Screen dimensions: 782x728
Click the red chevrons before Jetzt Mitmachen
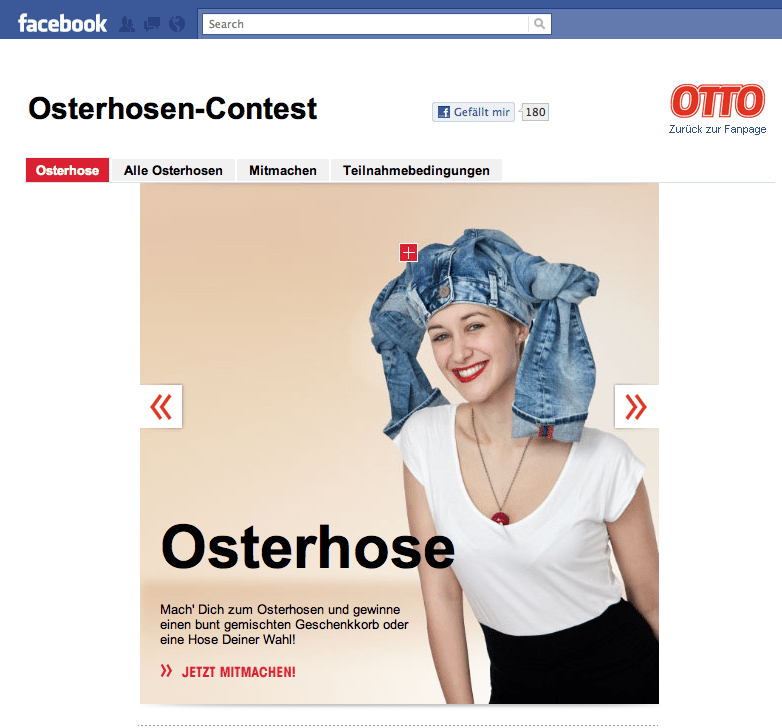166,671
